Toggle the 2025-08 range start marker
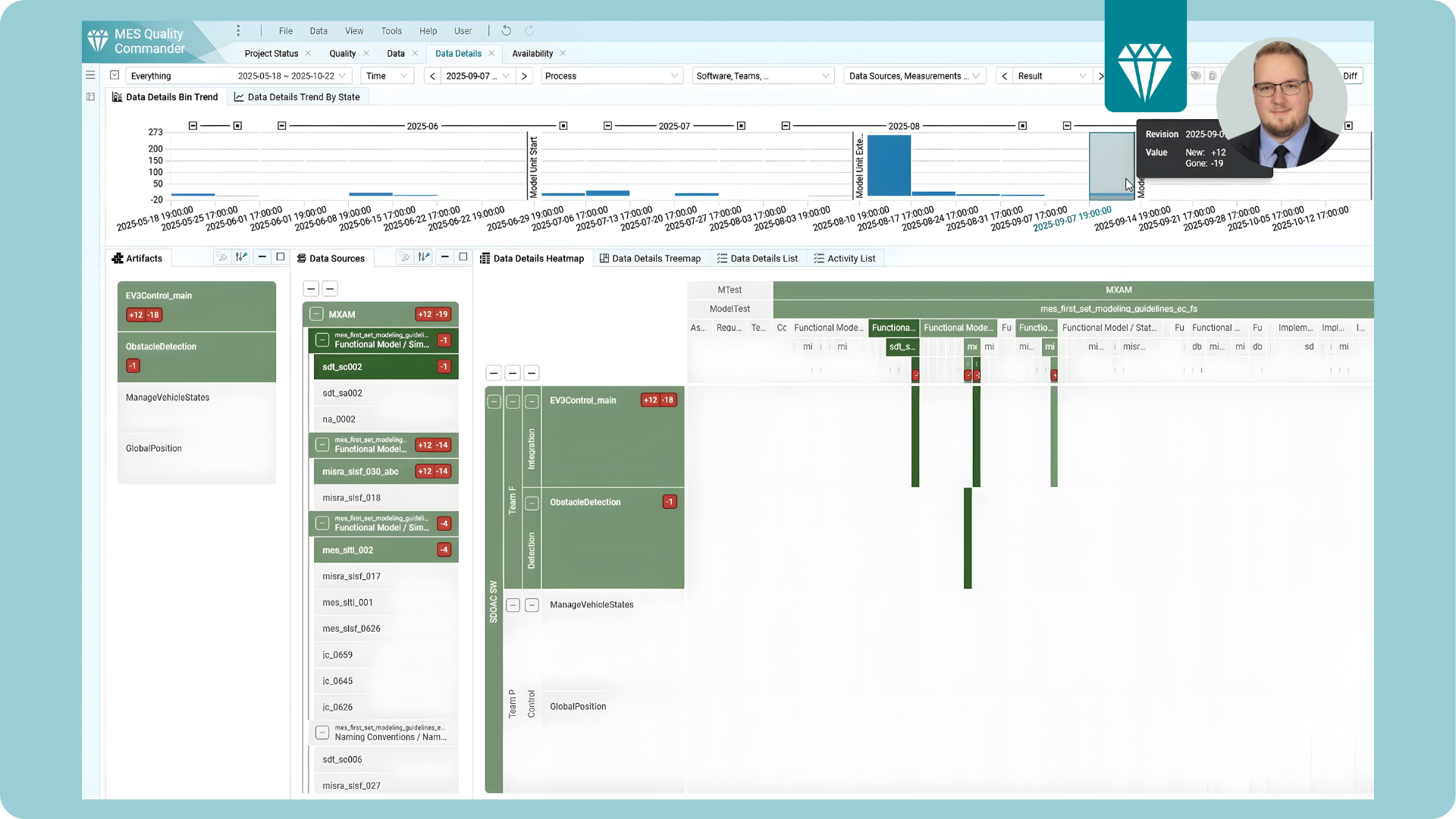This screenshot has height=819, width=1456. point(786,126)
